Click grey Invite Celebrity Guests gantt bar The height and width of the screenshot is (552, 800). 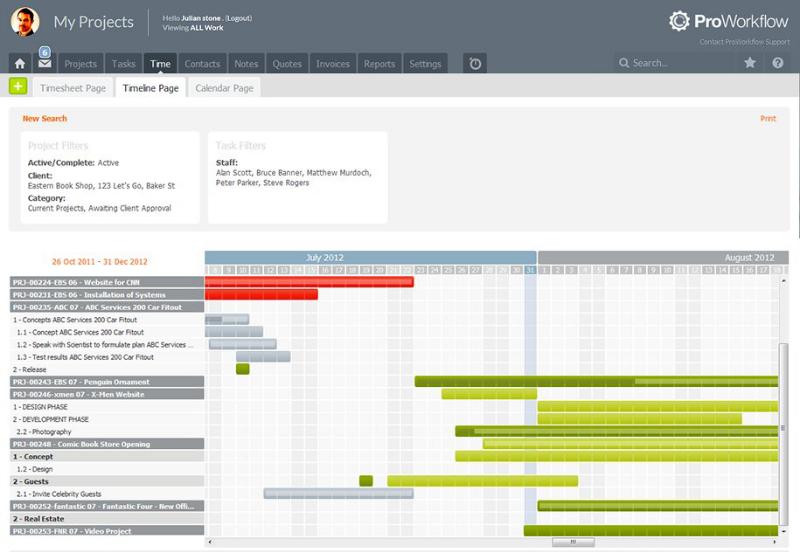(x=339, y=493)
